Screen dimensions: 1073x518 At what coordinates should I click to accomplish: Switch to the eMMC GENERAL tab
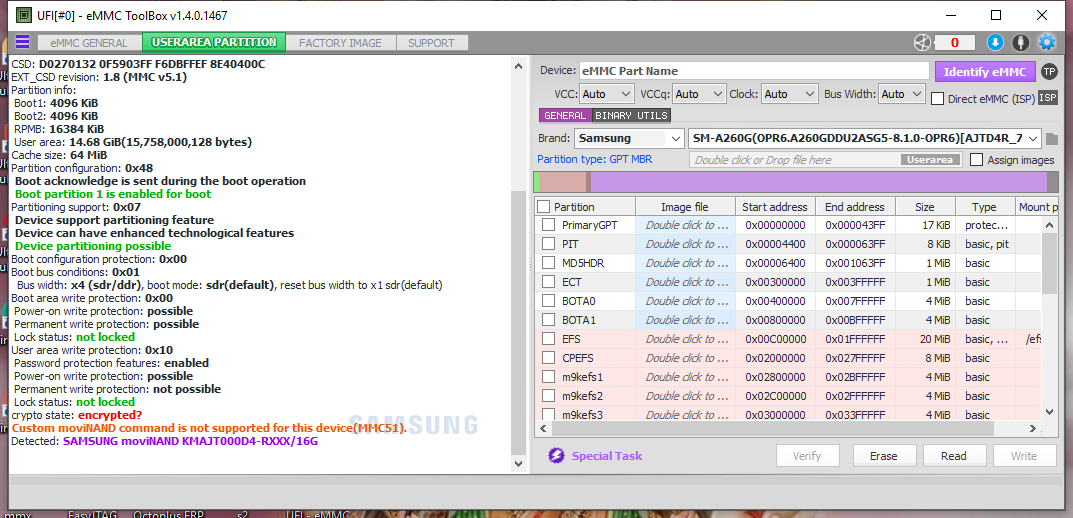point(89,42)
